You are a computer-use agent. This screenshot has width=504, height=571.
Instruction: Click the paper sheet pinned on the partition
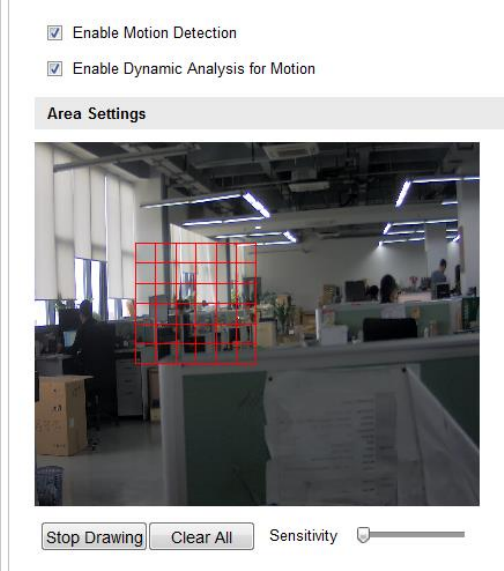pos(368,437)
